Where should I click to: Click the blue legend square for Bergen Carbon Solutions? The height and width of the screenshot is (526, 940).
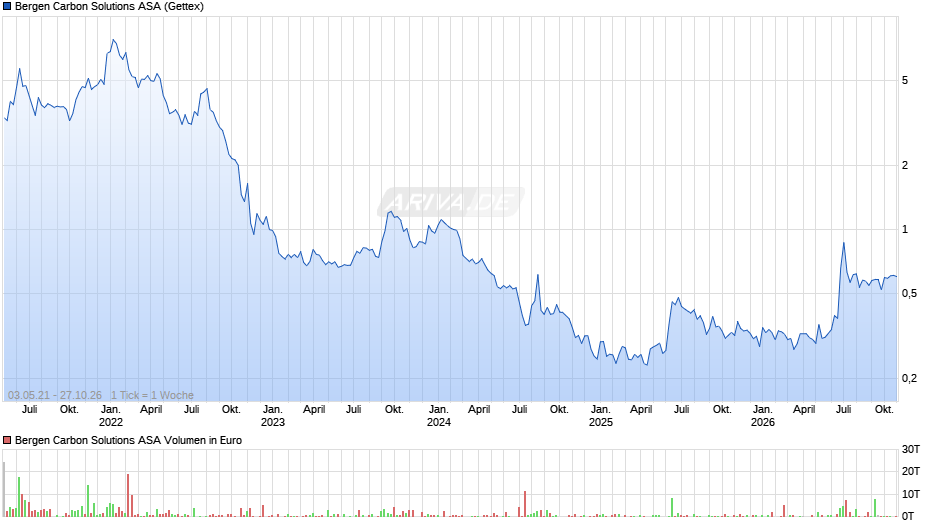click(x=7, y=7)
